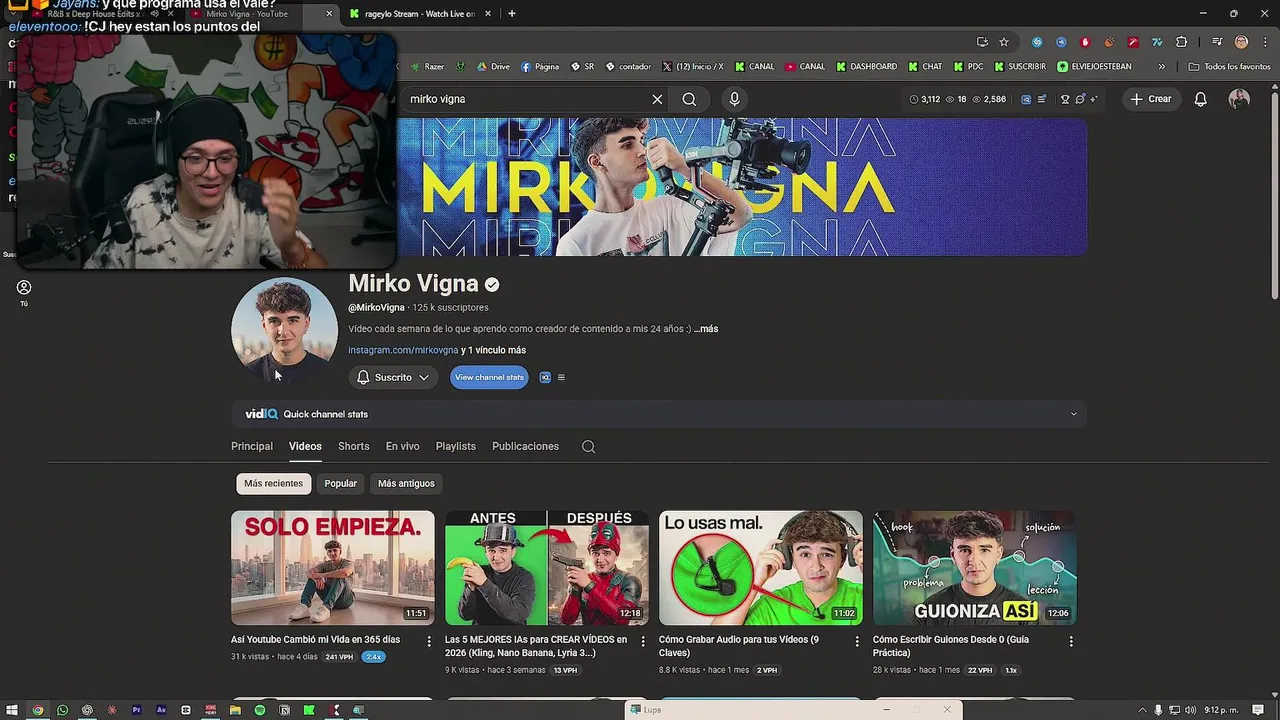
Task: Expand channel description with '...más'
Action: pyautogui.click(x=706, y=329)
